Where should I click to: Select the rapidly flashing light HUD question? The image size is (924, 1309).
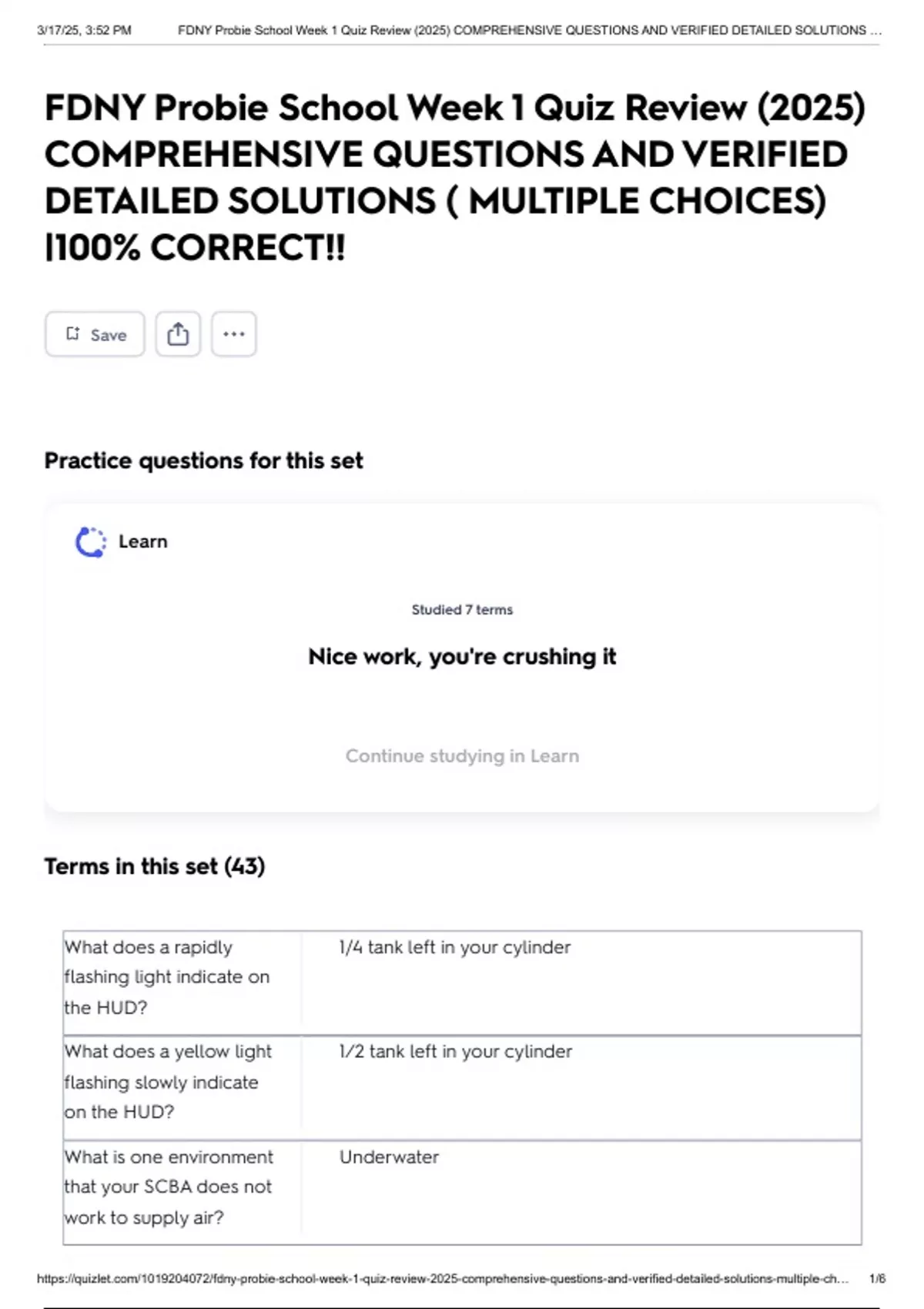coord(167,977)
